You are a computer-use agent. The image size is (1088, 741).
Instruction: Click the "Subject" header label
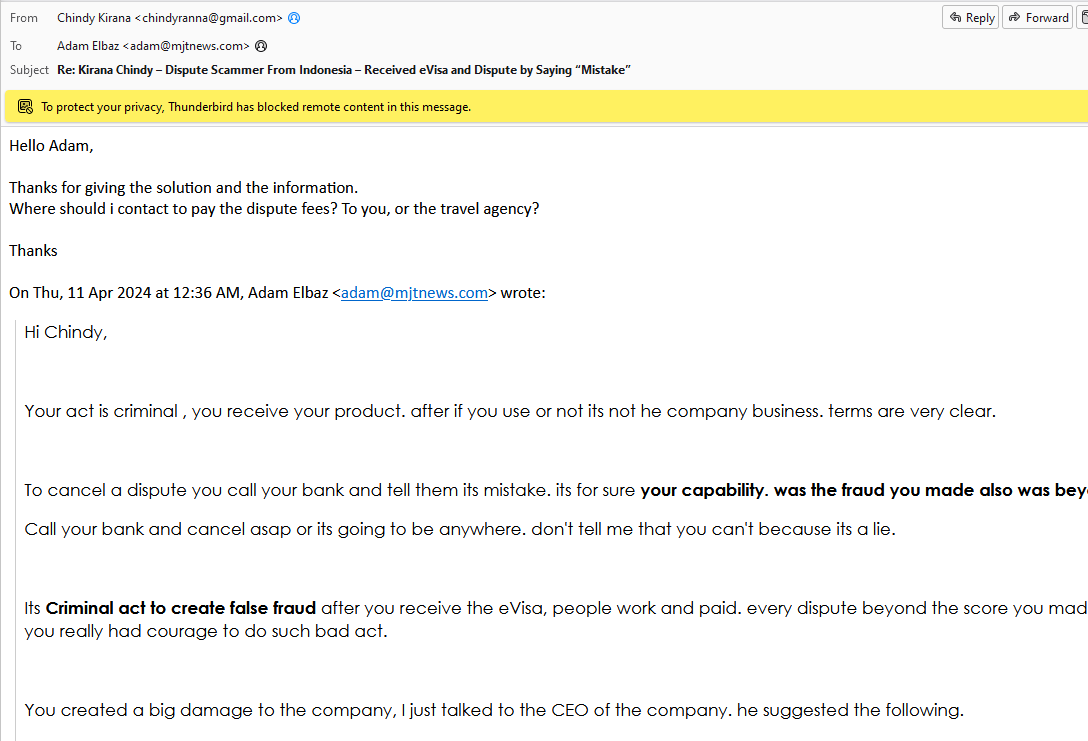29,70
